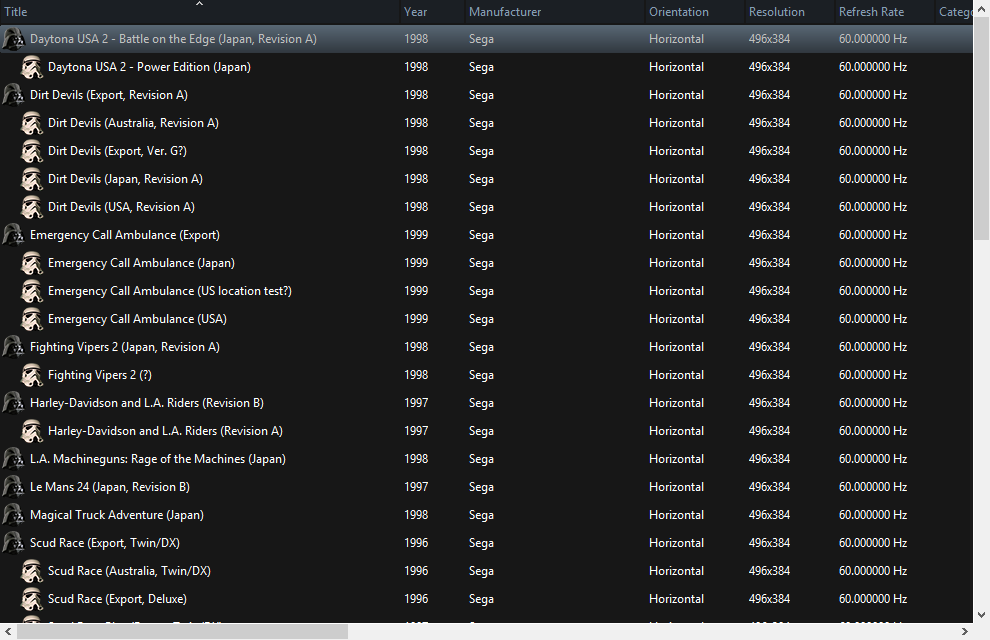The image size is (990, 640).
Task: Click stormtrooper icon for Fighting Vipers 2 (?)
Action: 31,375
